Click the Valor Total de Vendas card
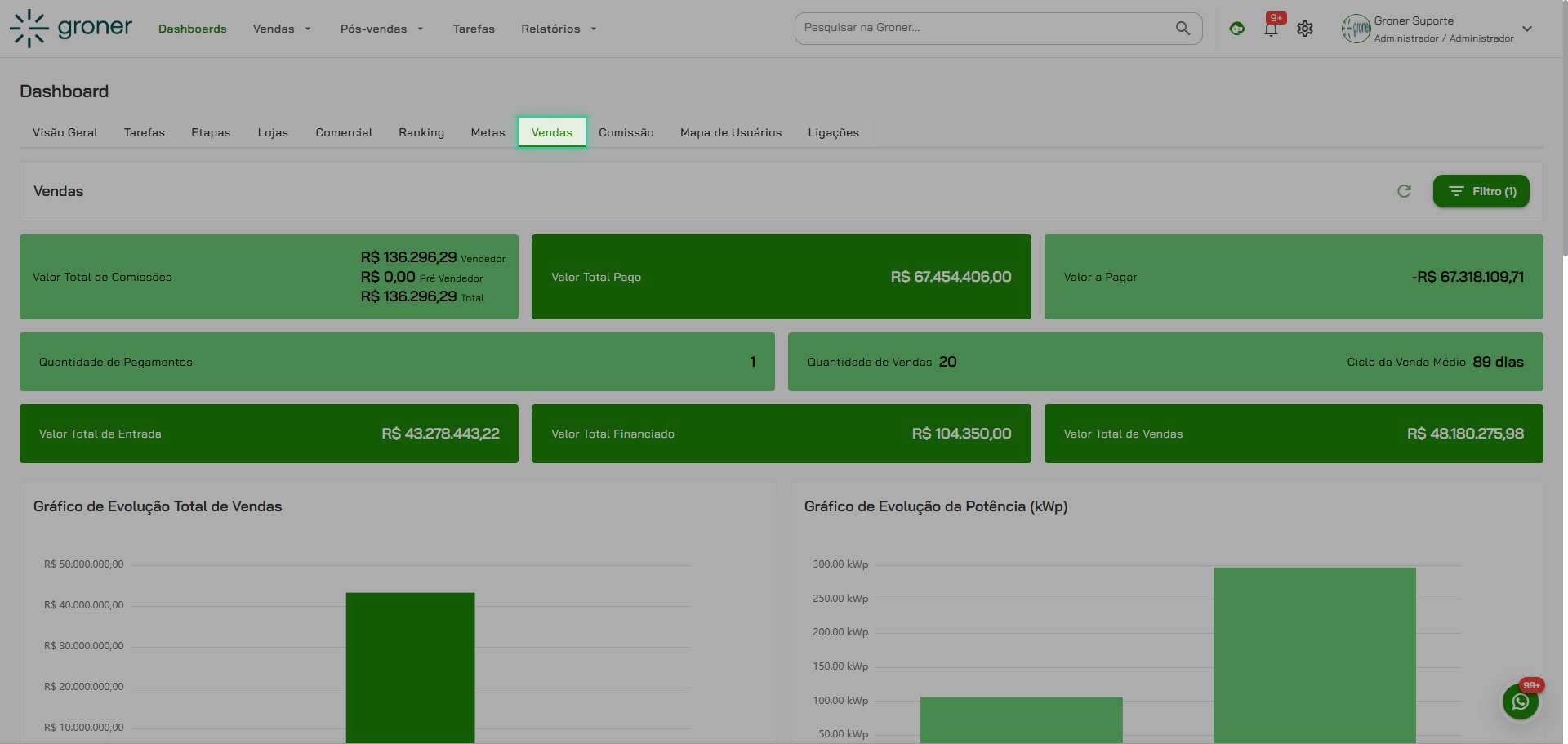Viewport: 1568px width, 744px height. click(x=1294, y=434)
